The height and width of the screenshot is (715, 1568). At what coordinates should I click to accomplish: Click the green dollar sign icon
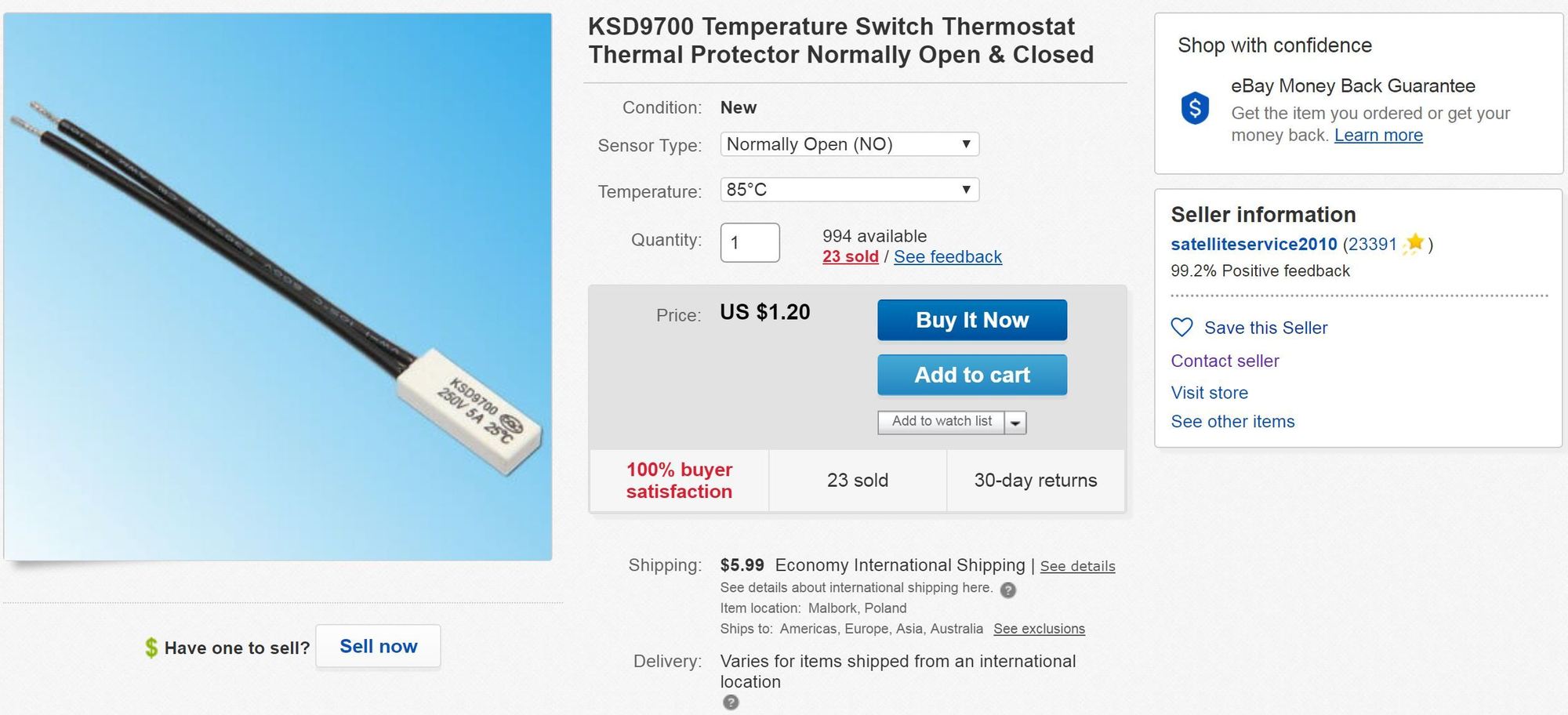pyautogui.click(x=151, y=648)
